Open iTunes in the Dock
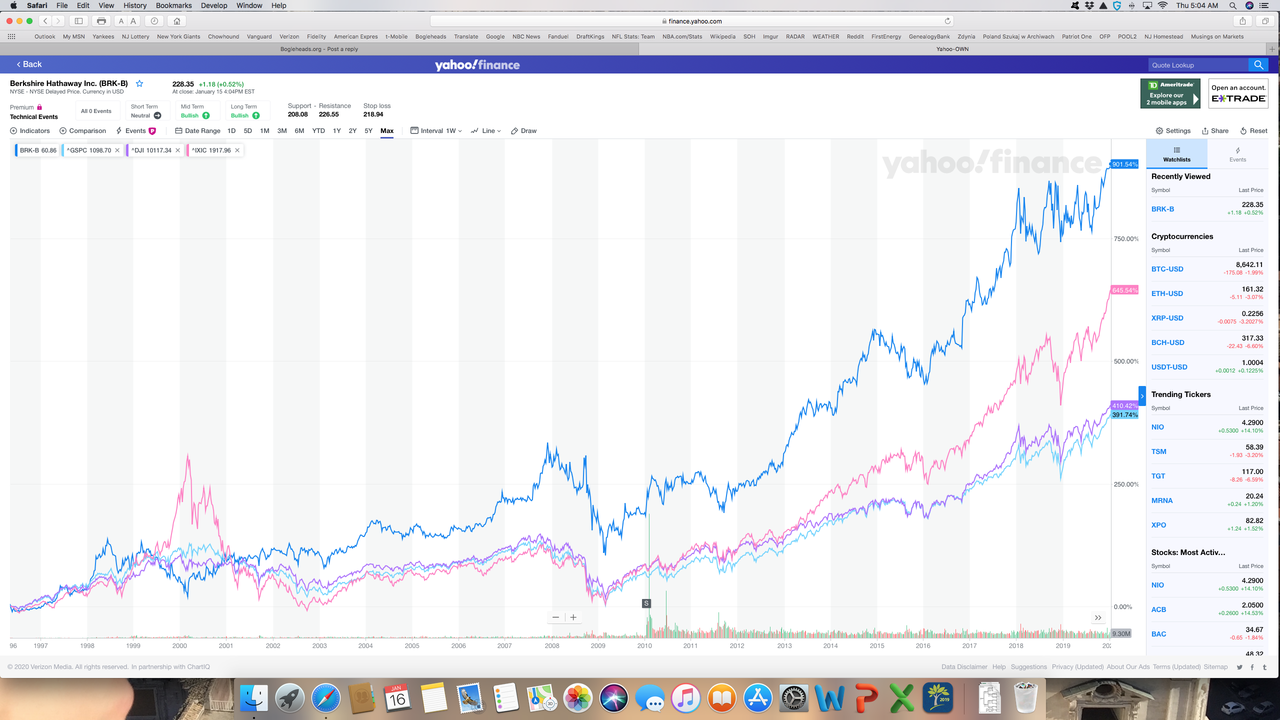Image resolution: width=1280 pixels, height=720 pixels. click(686, 697)
